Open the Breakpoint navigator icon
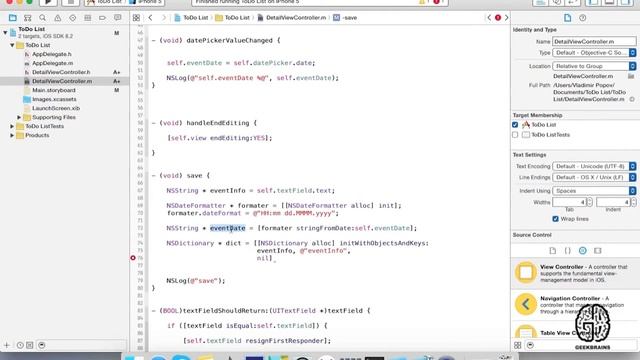The image size is (640, 360). coord(102,18)
